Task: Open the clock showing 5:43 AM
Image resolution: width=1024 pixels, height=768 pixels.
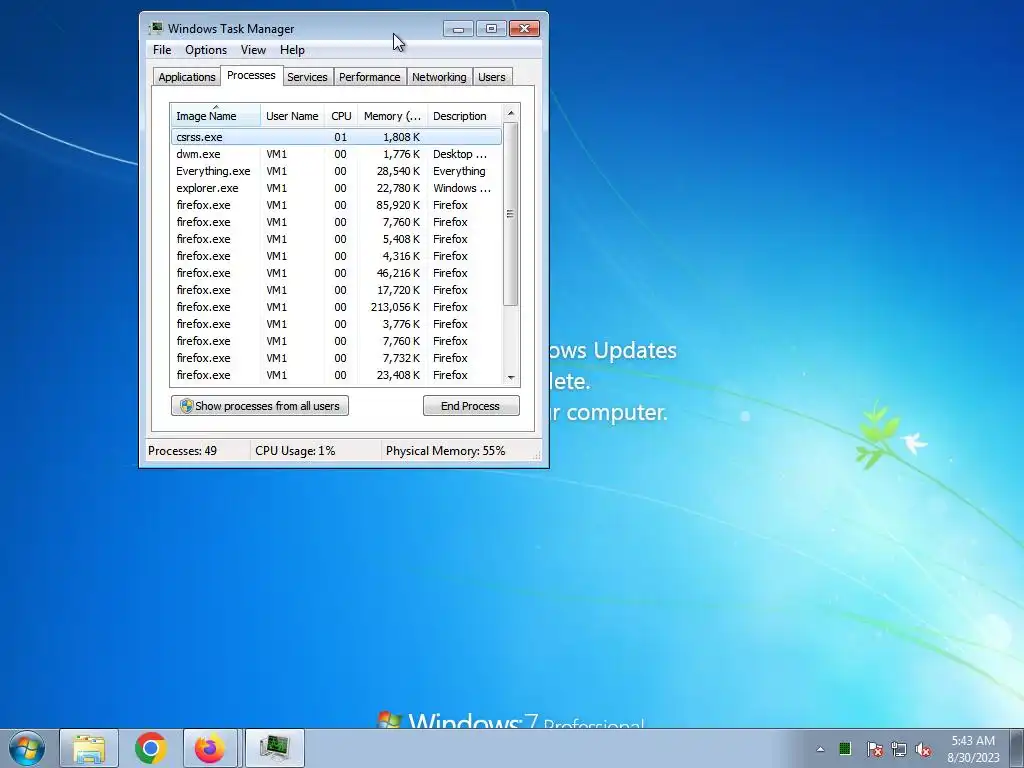Action: [973, 749]
